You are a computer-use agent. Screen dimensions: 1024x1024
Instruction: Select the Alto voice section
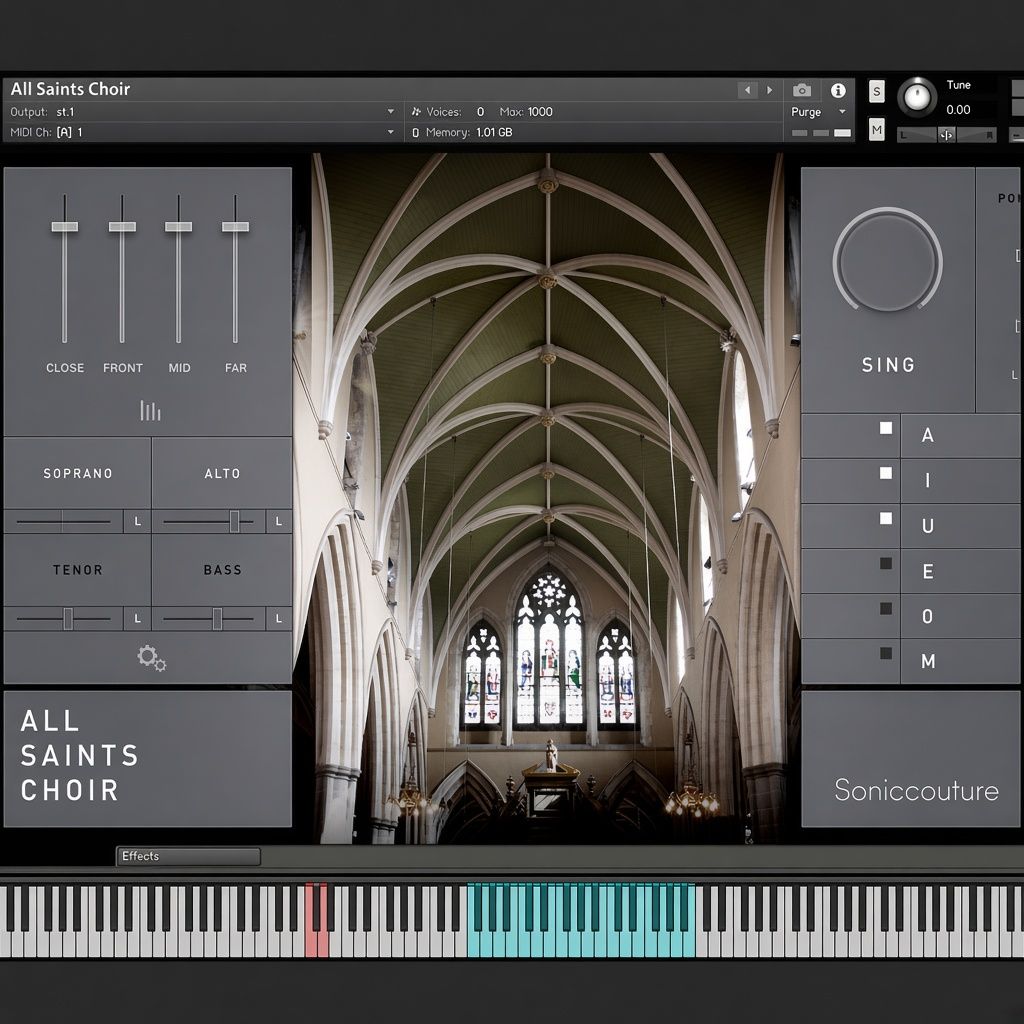222,473
